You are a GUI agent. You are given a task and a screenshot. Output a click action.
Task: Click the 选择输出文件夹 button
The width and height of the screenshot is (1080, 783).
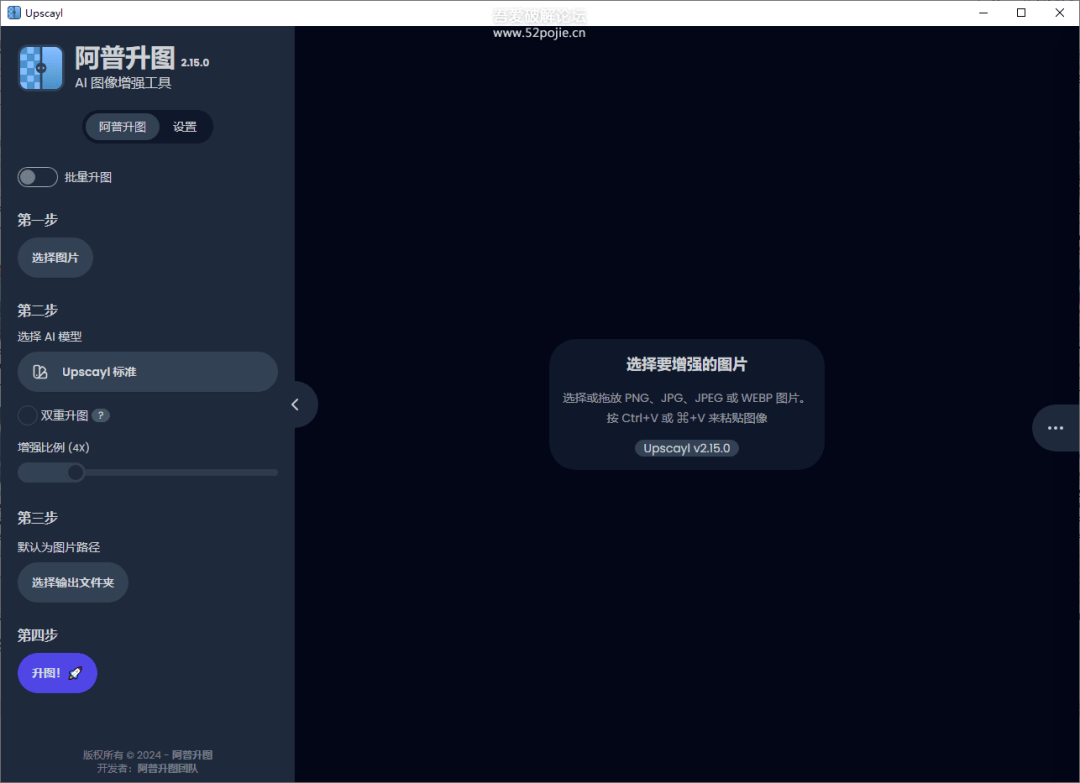pyautogui.click(x=73, y=583)
